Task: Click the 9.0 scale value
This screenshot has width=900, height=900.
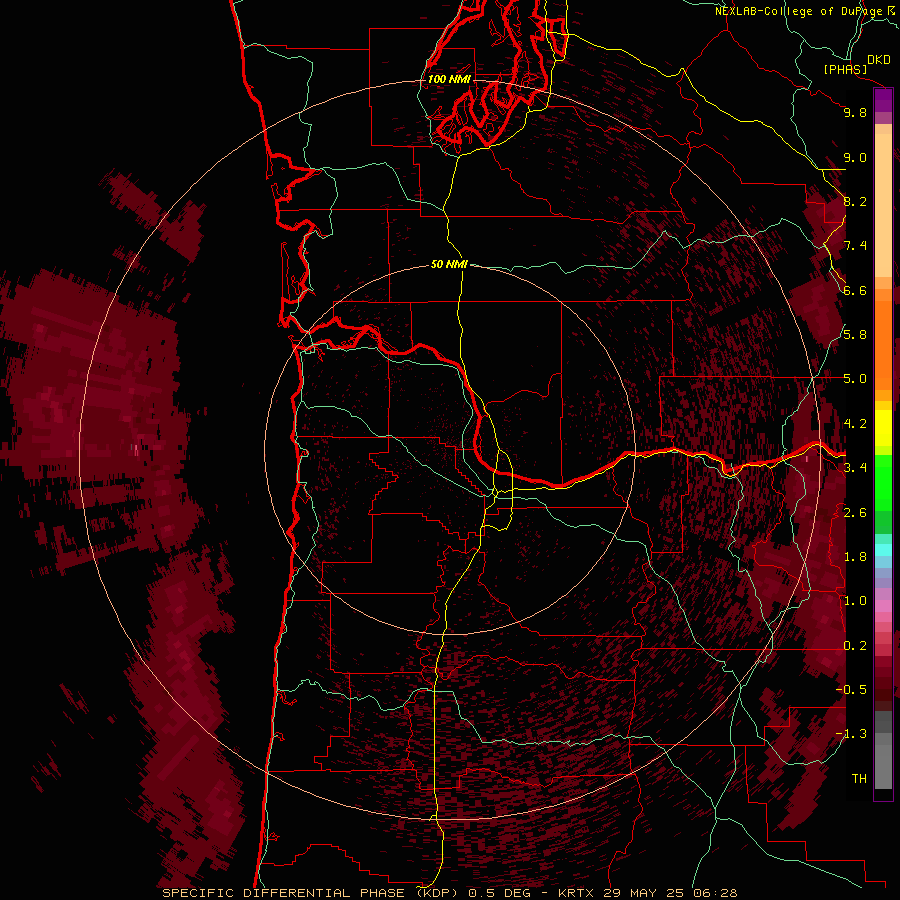Action: [855, 157]
